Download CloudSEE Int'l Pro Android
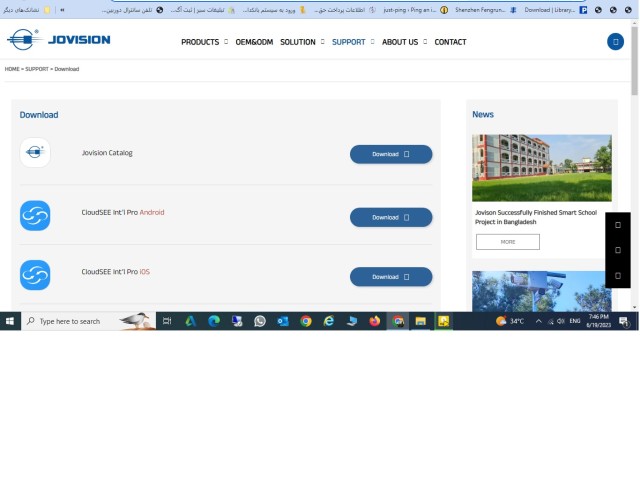 coord(391,217)
